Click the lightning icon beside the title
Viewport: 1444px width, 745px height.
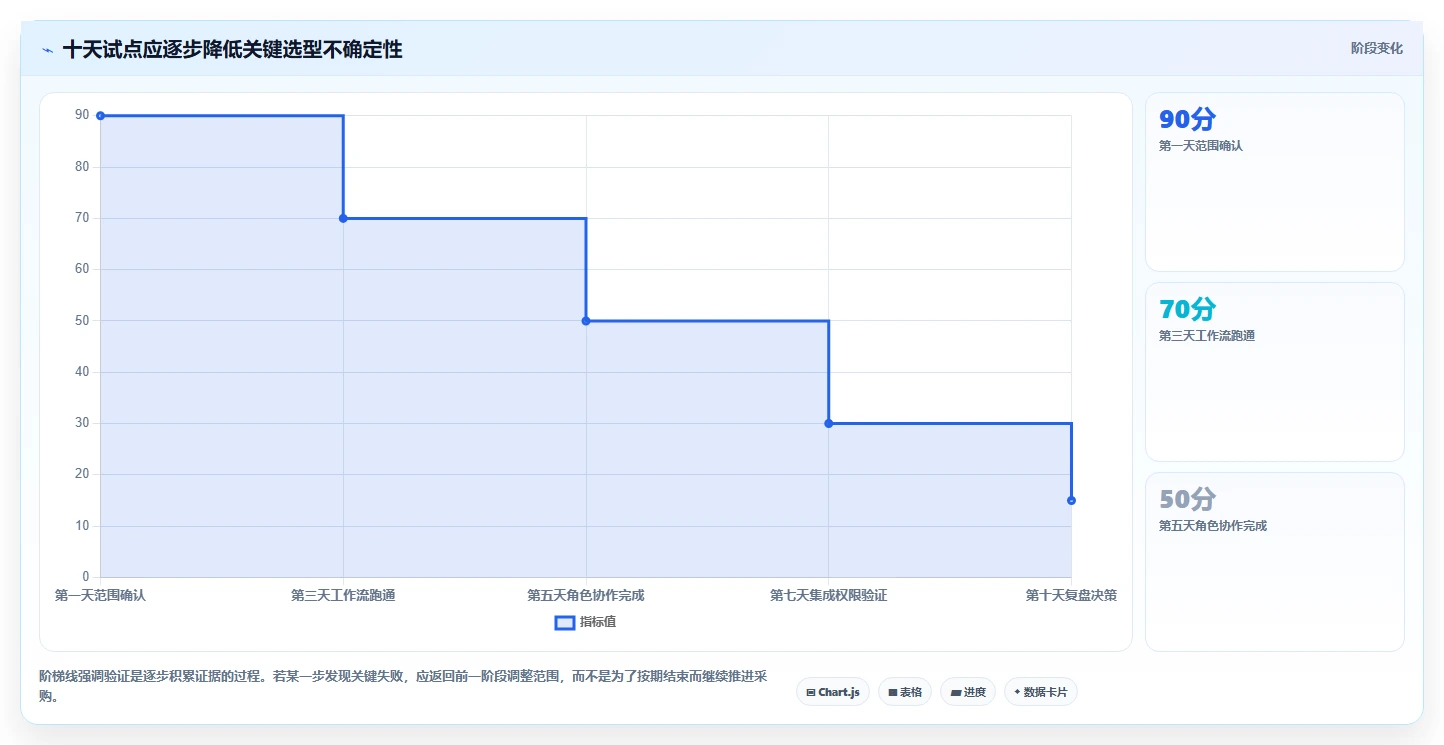coord(48,49)
